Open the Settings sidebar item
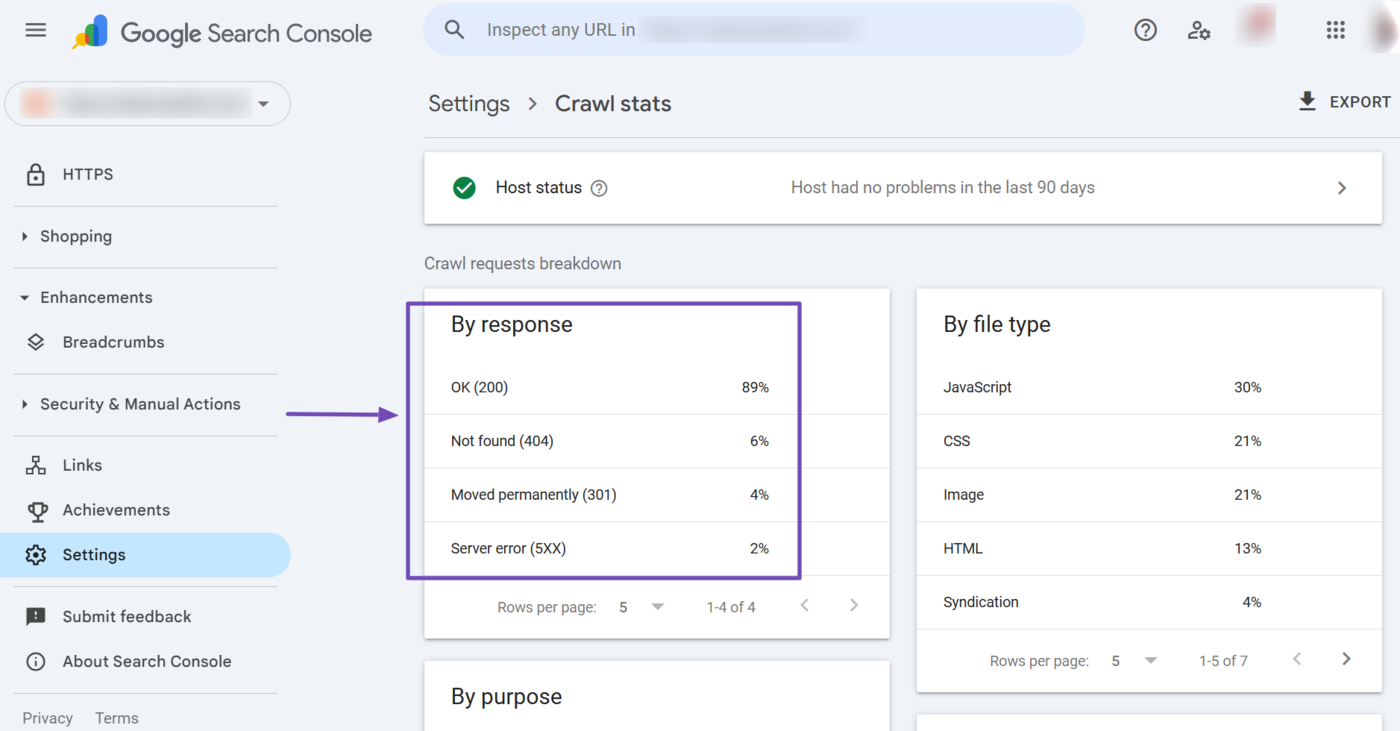This screenshot has width=1400, height=731. [x=93, y=554]
